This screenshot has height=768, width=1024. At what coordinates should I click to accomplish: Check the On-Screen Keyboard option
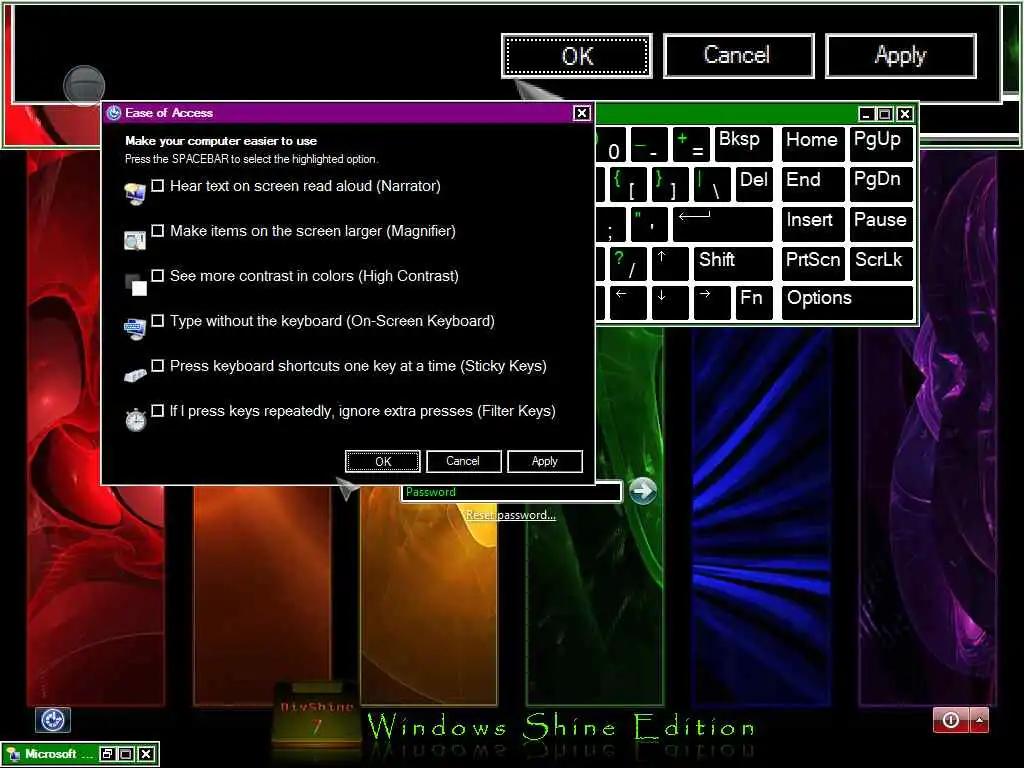tap(157, 321)
